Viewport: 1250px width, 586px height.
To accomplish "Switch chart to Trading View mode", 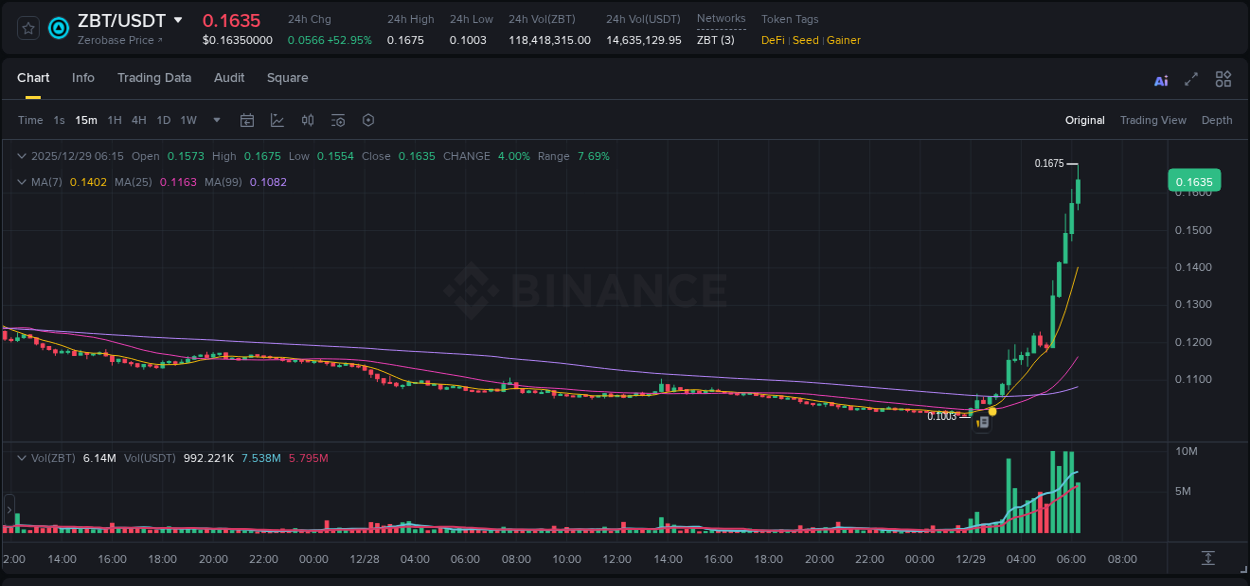I will tap(1153, 120).
